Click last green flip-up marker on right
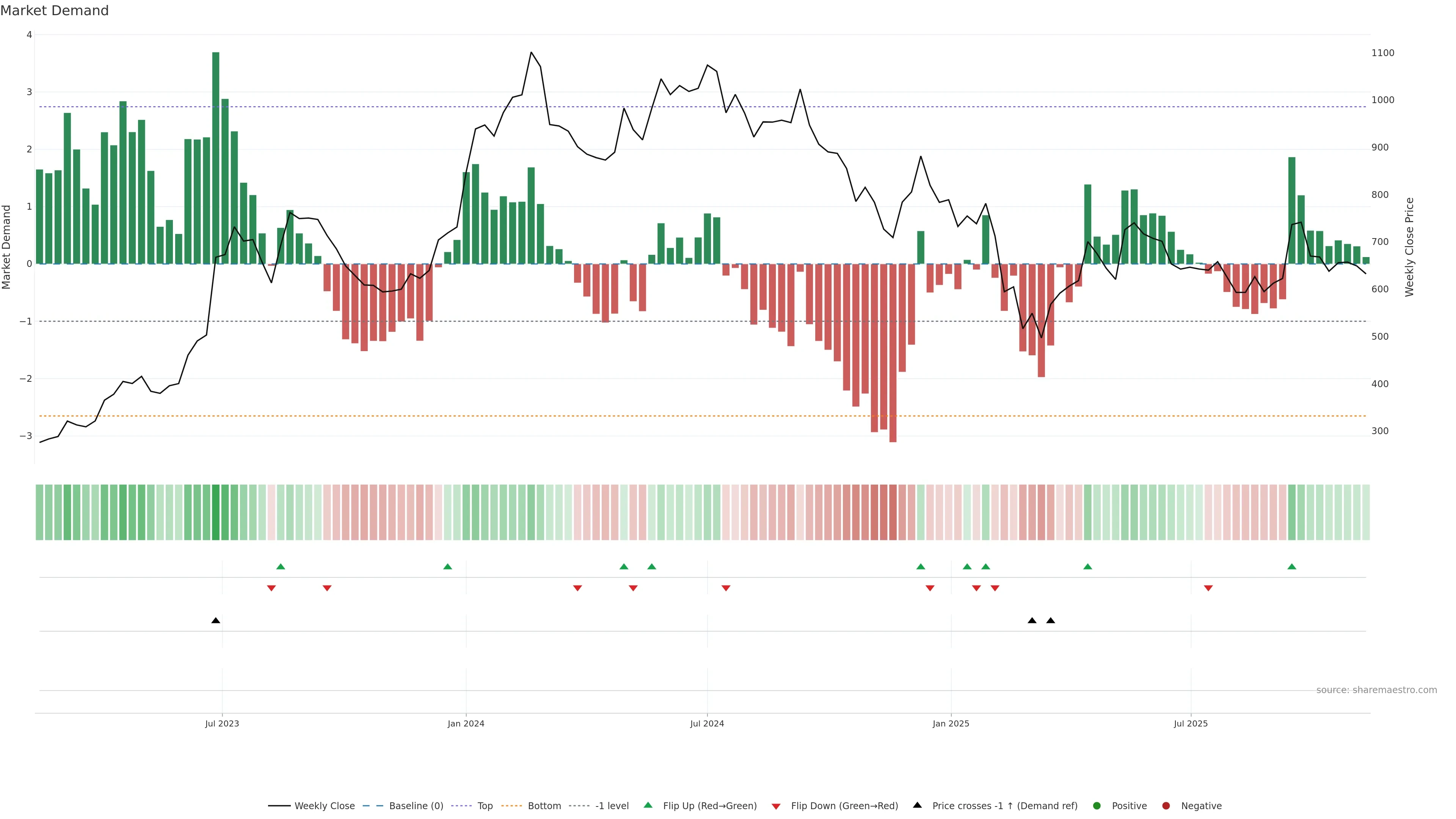 (1291, 566)
